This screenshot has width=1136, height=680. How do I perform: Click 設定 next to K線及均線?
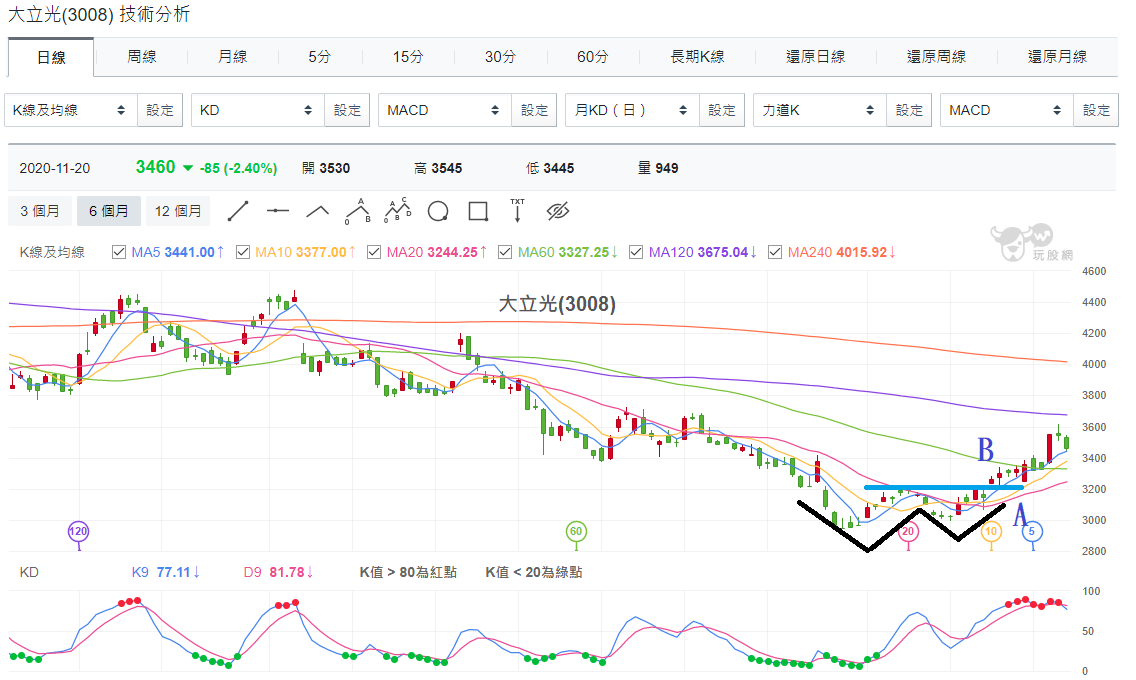point(159,110)
